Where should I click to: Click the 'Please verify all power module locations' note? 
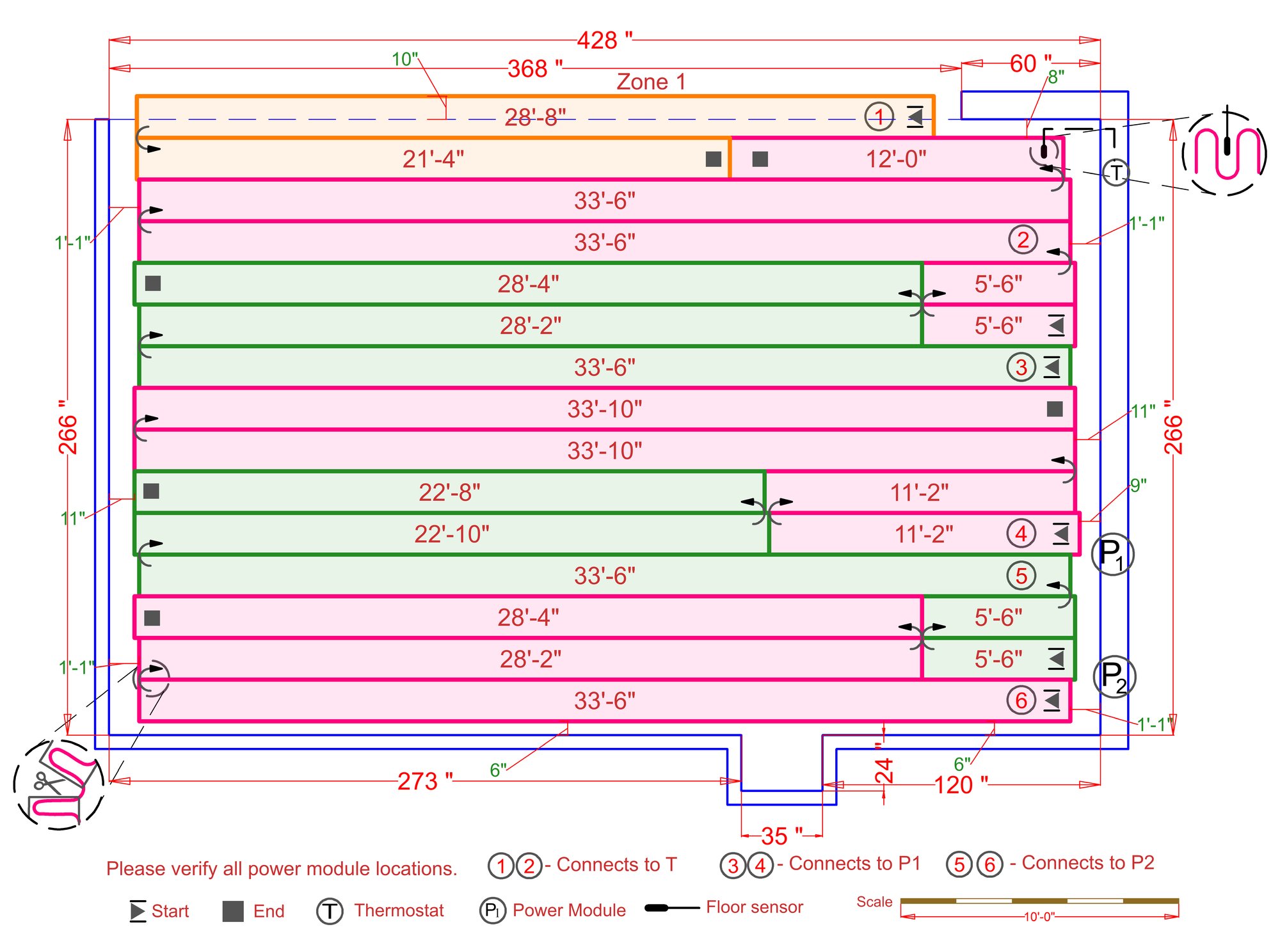pyautogui.click(x=282, y=868)
